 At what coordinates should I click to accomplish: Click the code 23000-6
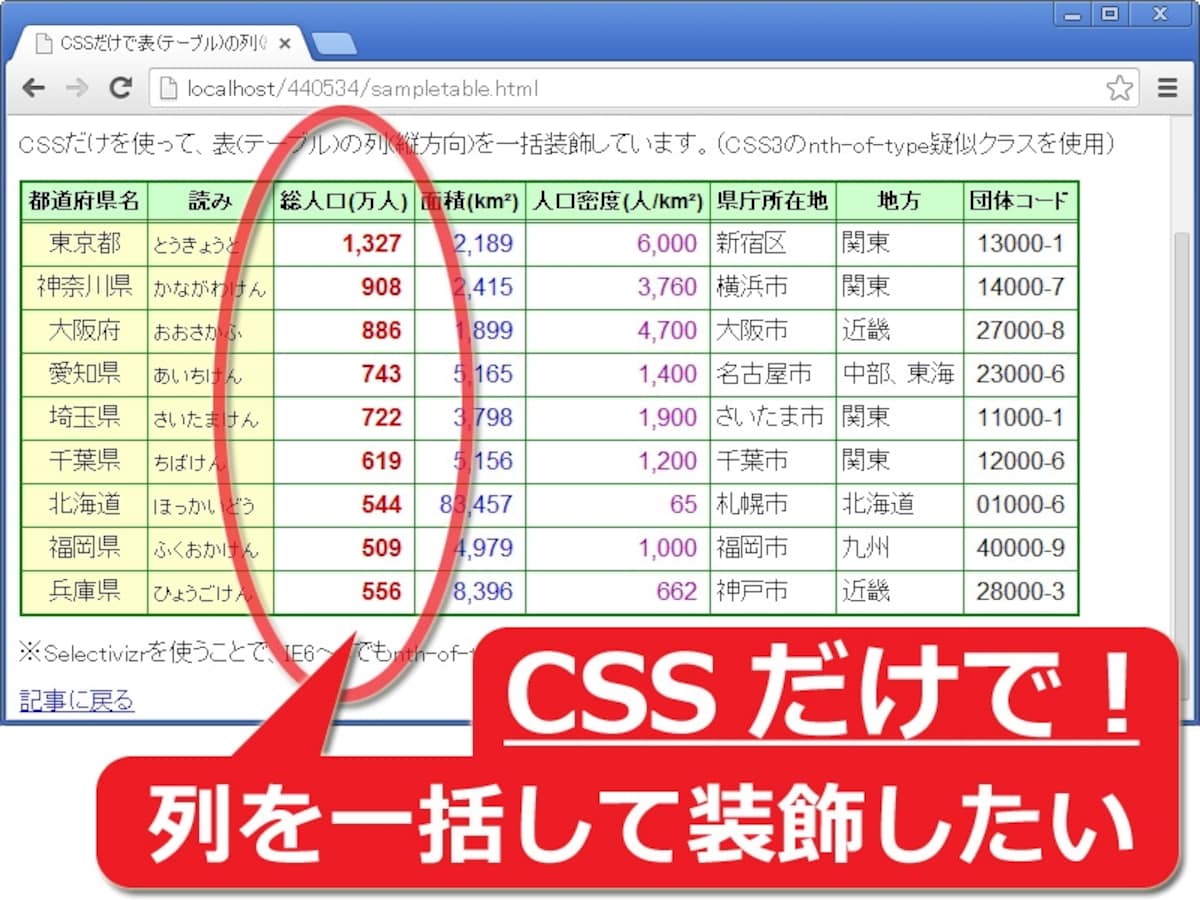point(1021,374)
